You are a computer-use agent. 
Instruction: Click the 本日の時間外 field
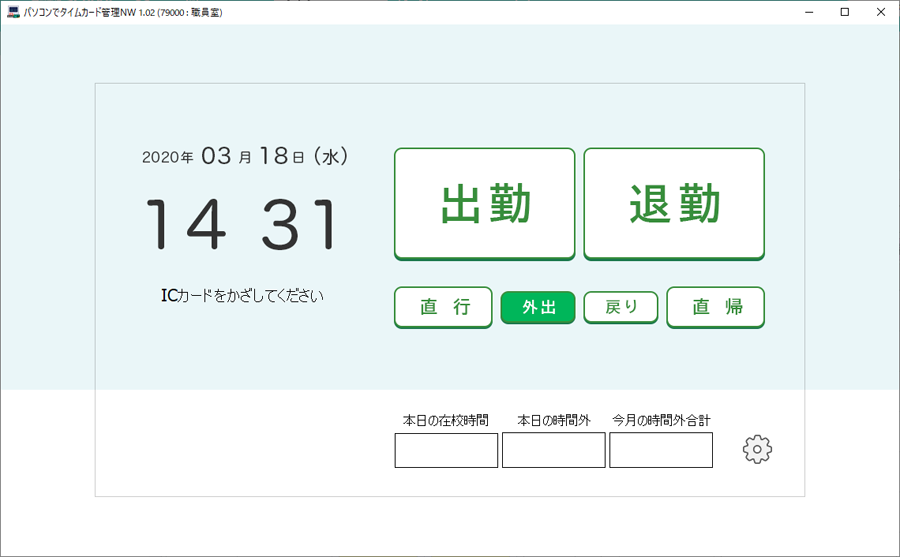[553, 450]
